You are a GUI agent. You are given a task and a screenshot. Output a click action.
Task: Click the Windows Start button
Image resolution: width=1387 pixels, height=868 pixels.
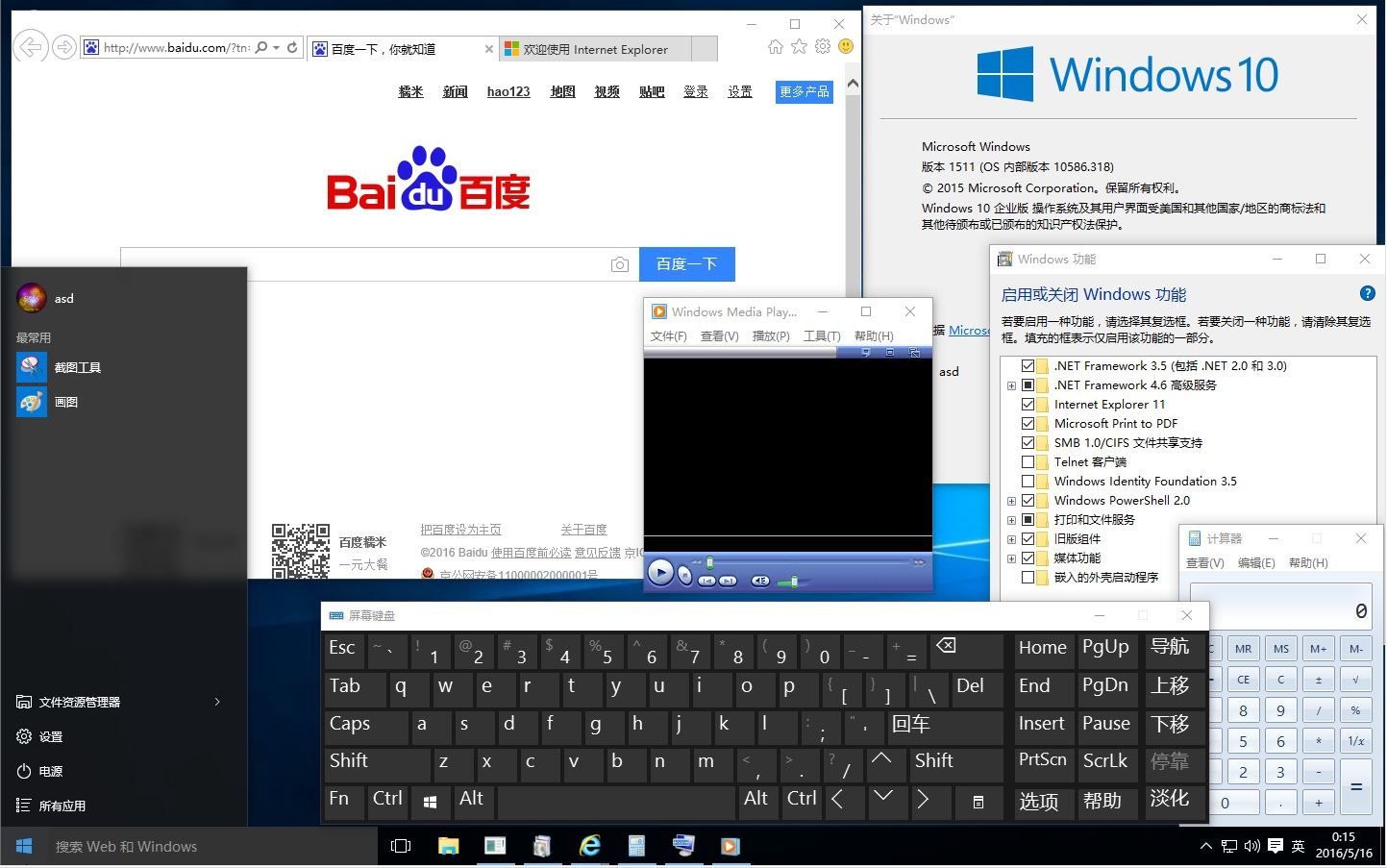pyautogui.click(x=24, y=846)
